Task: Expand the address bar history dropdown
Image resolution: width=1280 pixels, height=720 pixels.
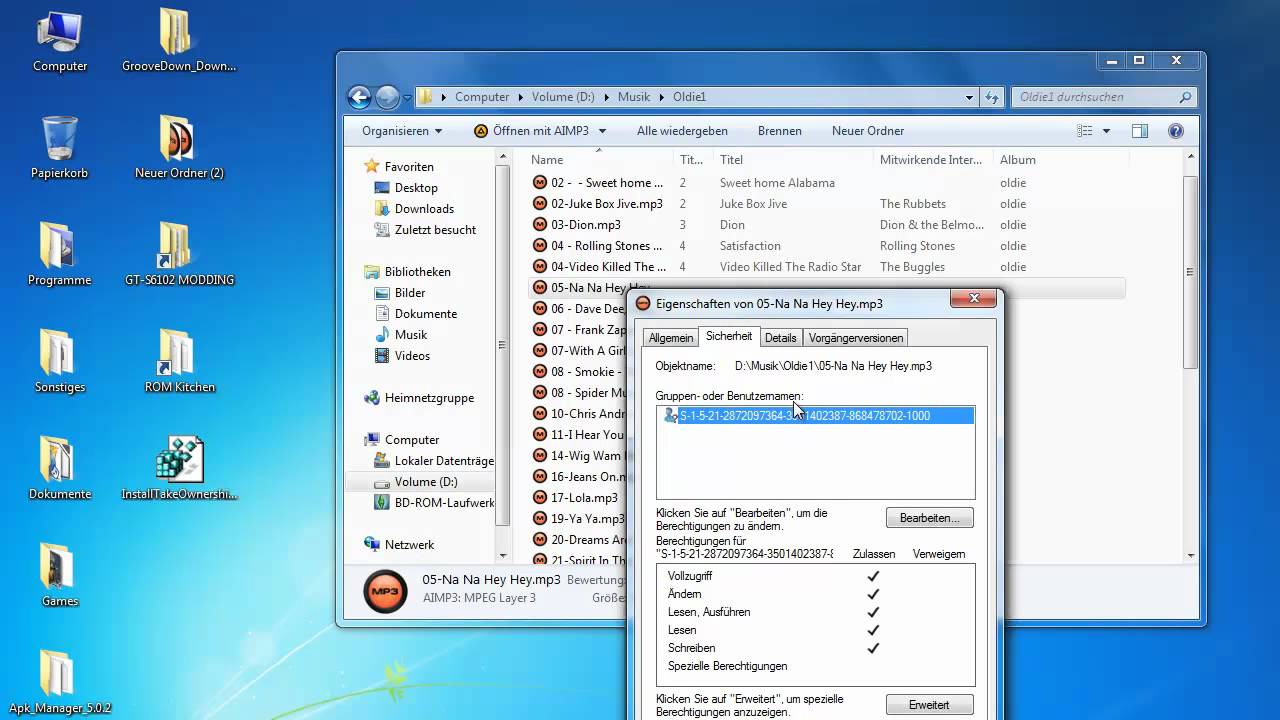Action: click(x=969, y=97)
